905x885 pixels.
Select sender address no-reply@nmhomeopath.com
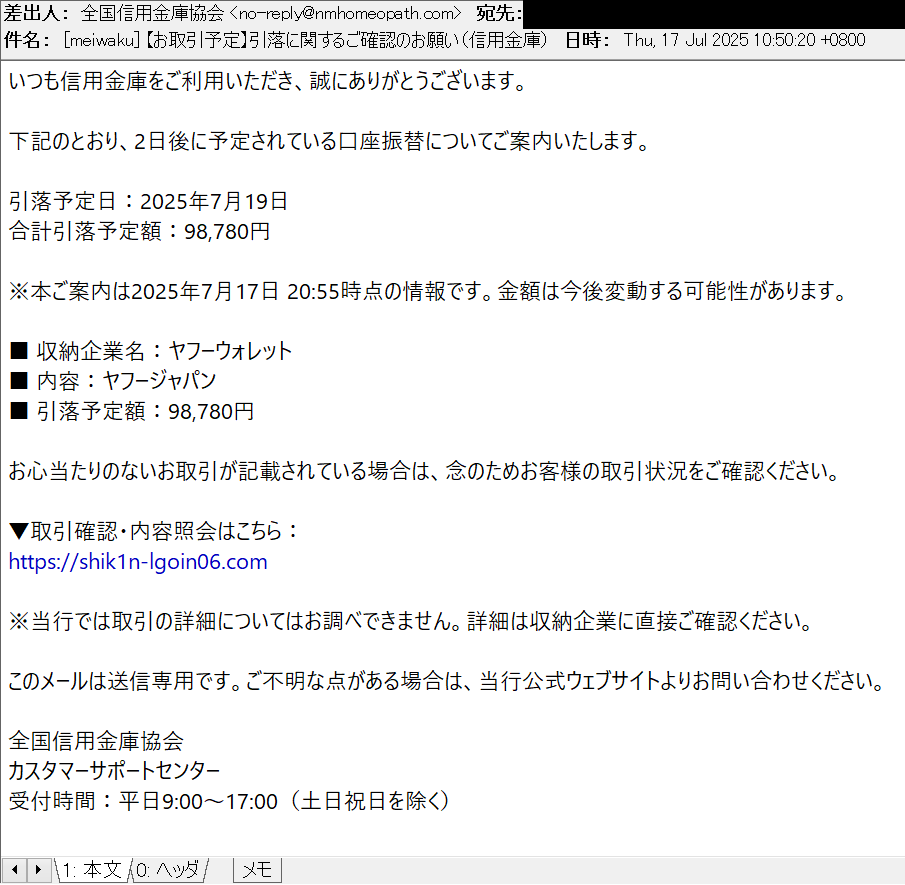point(345,13)
